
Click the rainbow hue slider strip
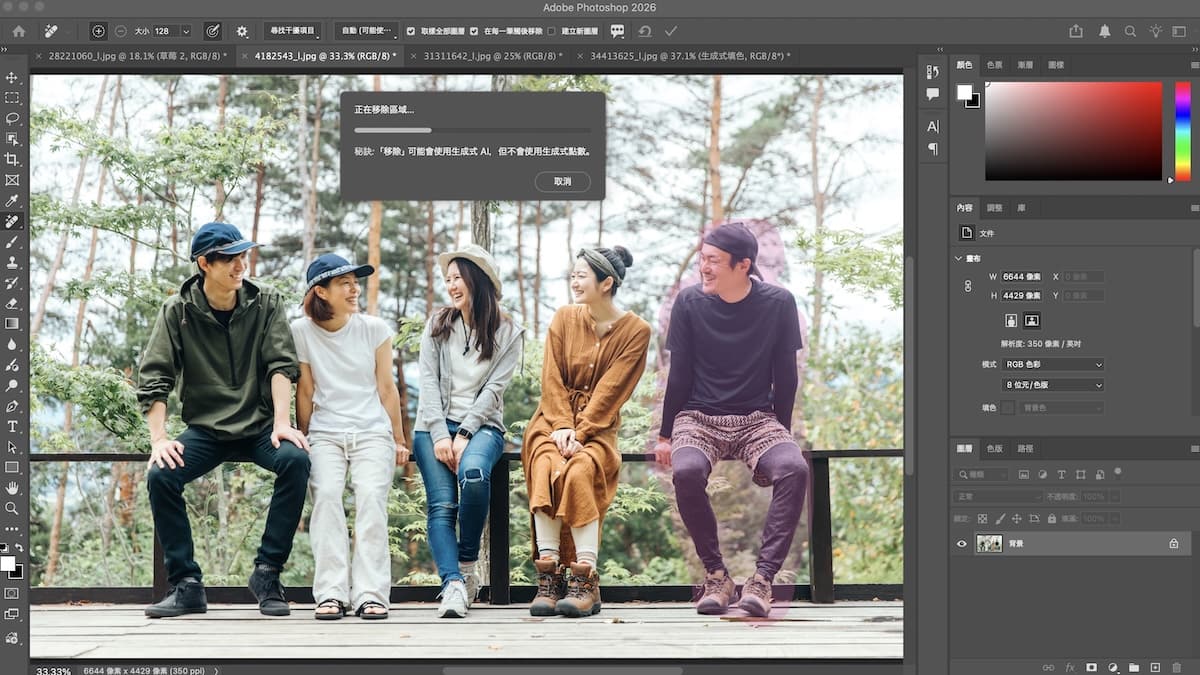tap(1183, 130)
